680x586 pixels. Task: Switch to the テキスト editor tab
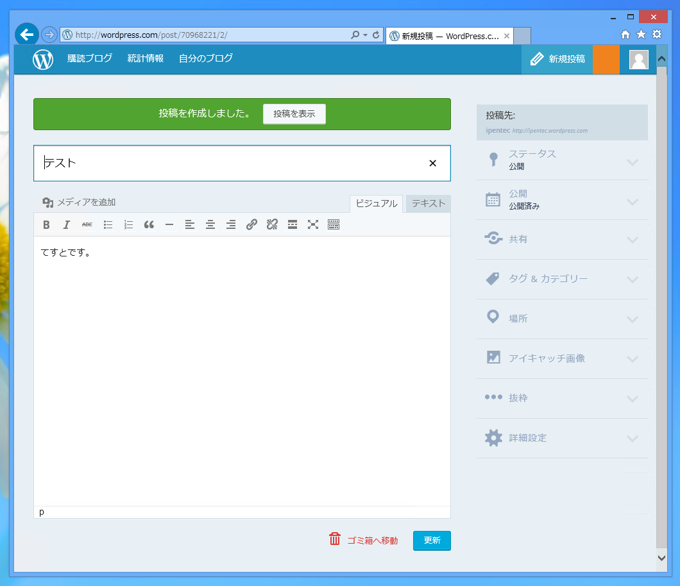[428, 203]
